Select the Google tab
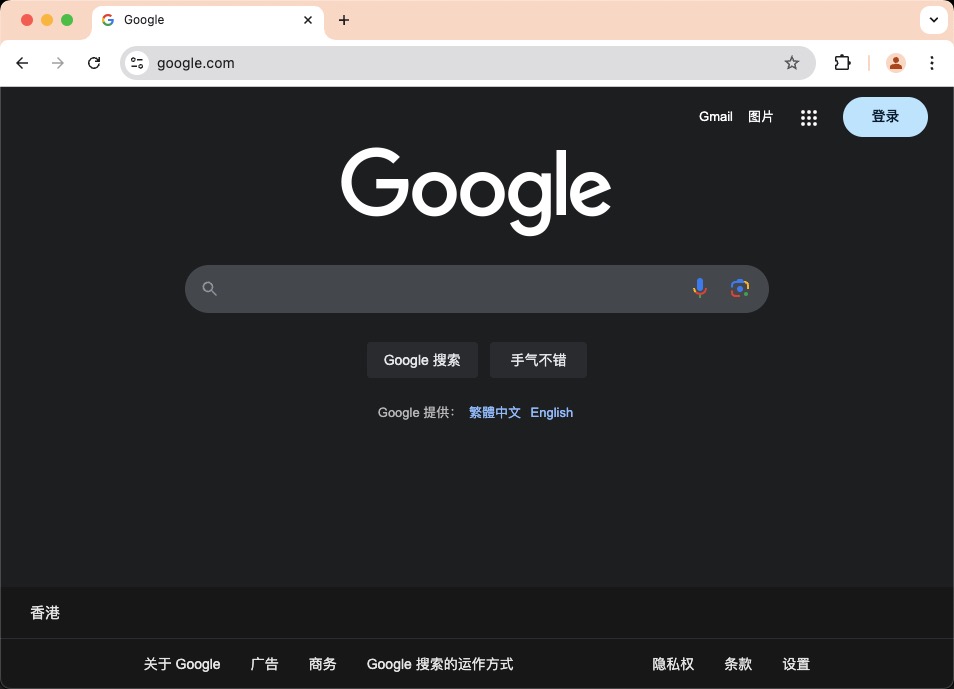This screenshot has height=689, width=954. pos(200,20)
